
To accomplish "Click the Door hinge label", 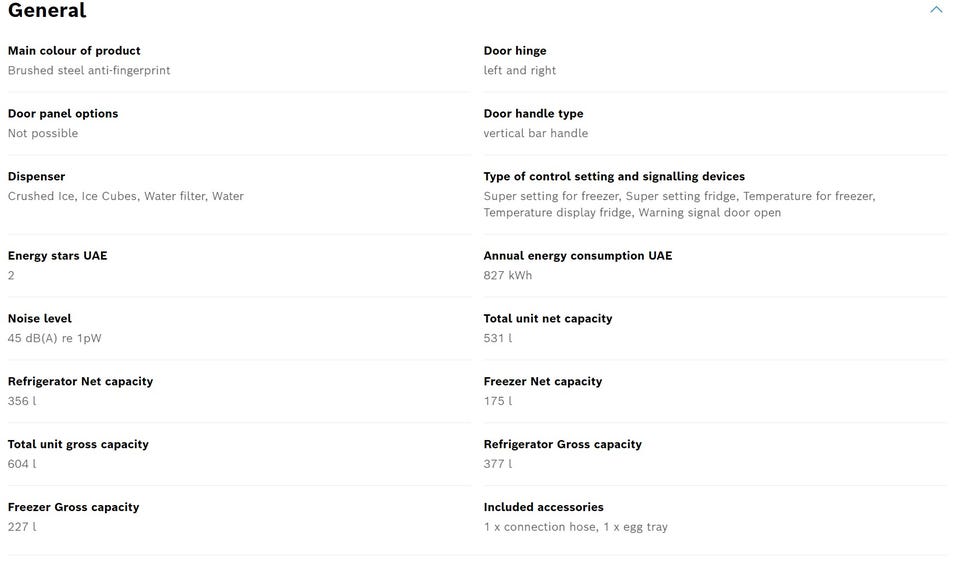I will click(x=515, y=51).
